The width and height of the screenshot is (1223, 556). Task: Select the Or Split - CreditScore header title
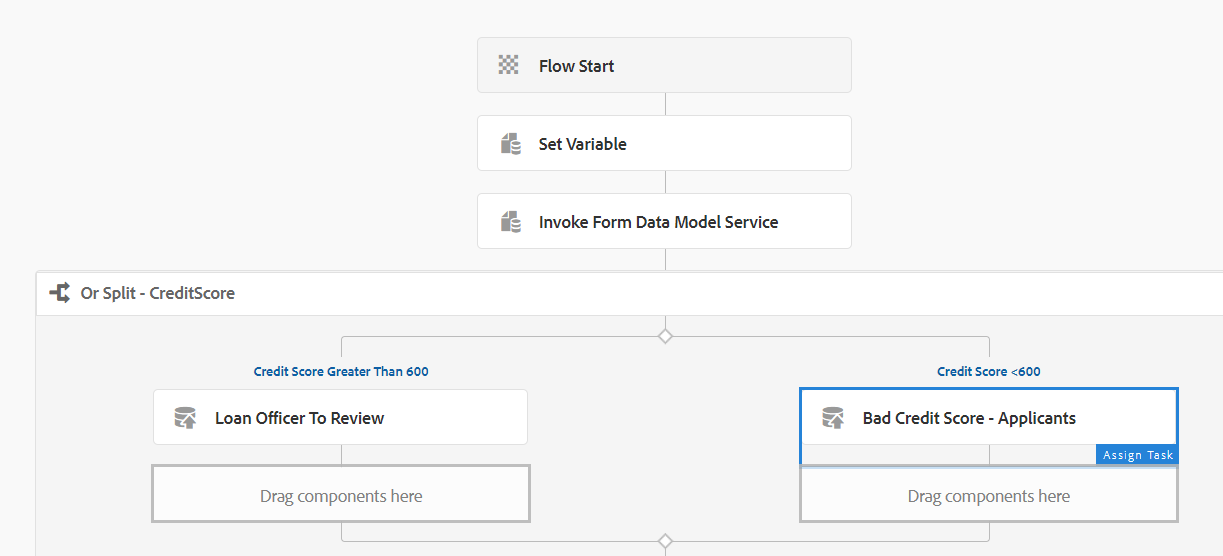click(x=158, y=293)
